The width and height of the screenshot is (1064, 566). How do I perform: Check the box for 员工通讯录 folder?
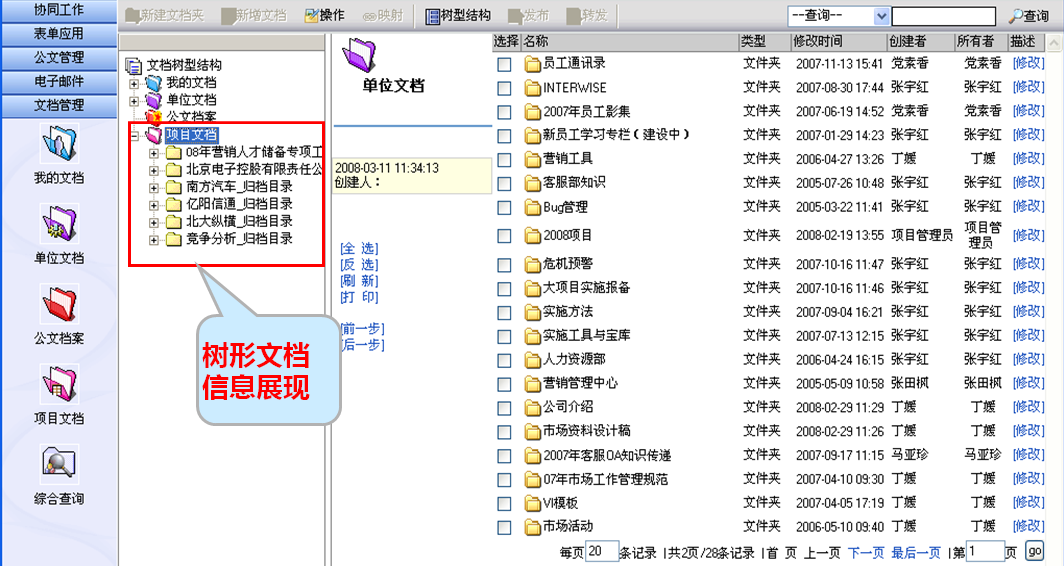pyautogui.click(x=505, y=64)
